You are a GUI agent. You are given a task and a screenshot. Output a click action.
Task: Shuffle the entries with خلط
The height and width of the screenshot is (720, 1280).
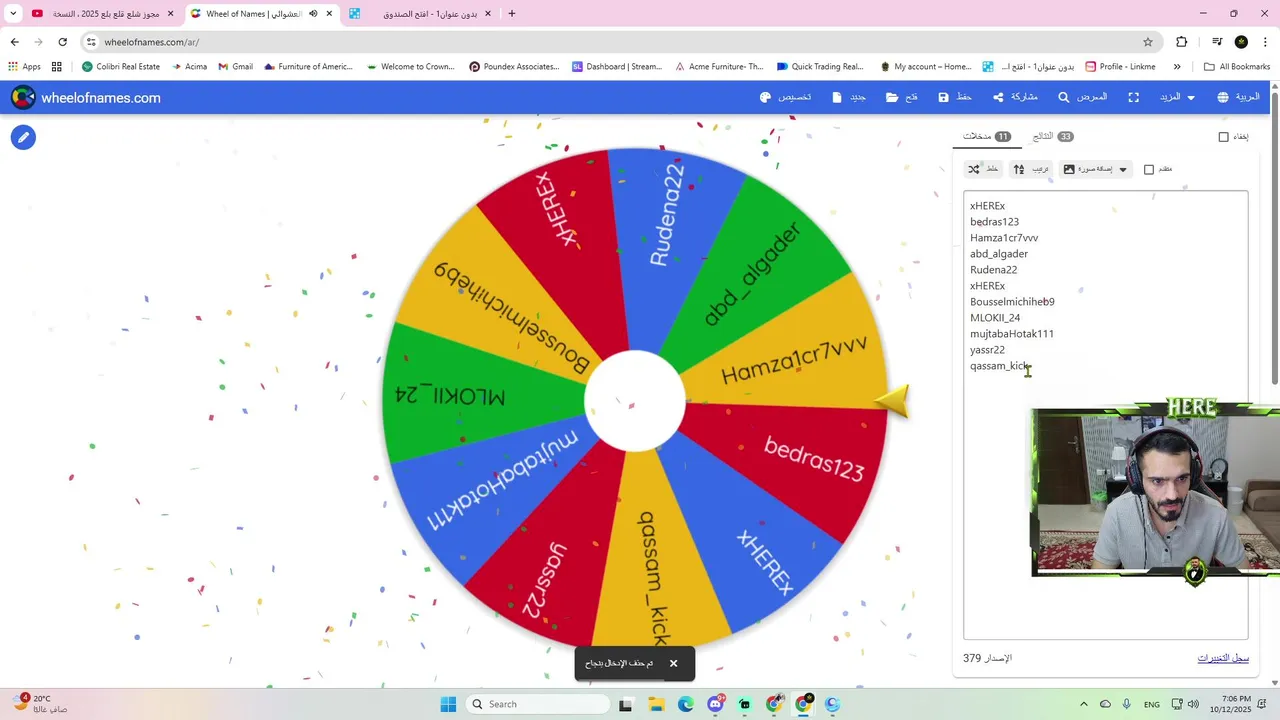coord(984,169)
